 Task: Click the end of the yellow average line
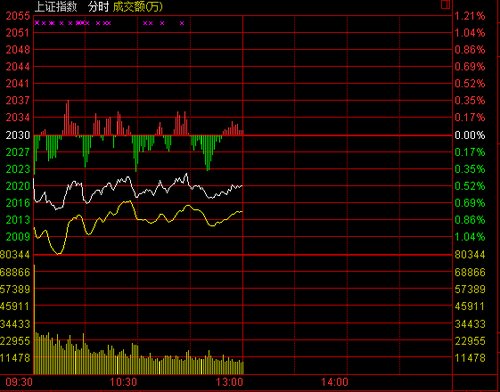241,211
